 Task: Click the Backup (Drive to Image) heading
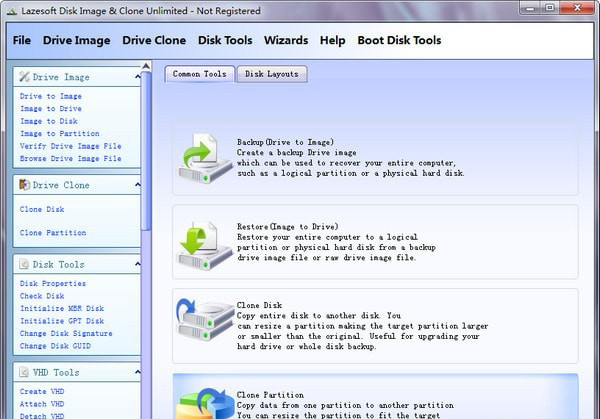tap(285, 142)
